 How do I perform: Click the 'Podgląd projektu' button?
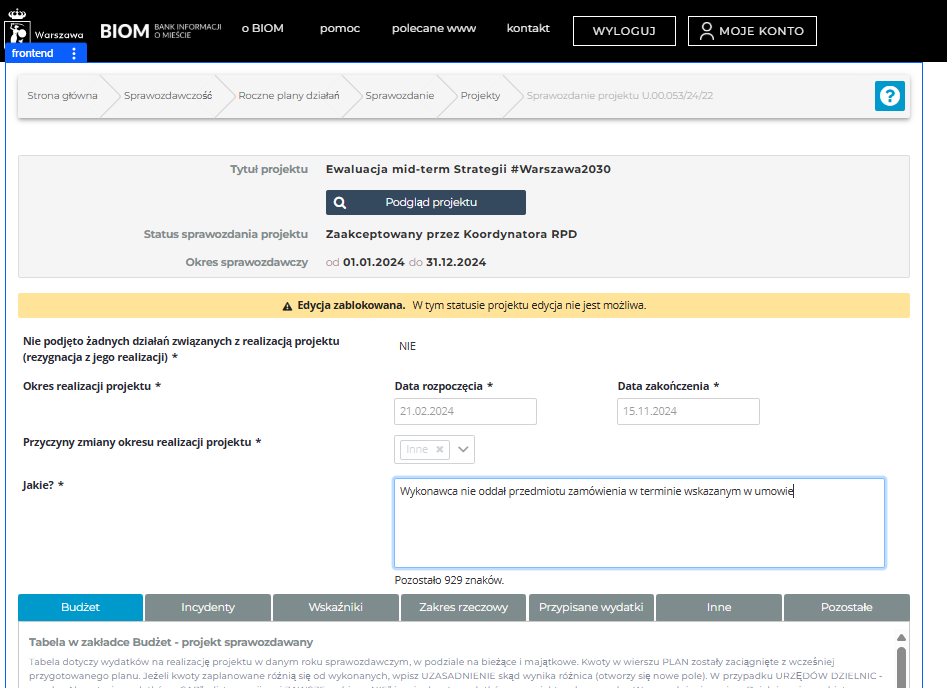click(x=425, y=202)
